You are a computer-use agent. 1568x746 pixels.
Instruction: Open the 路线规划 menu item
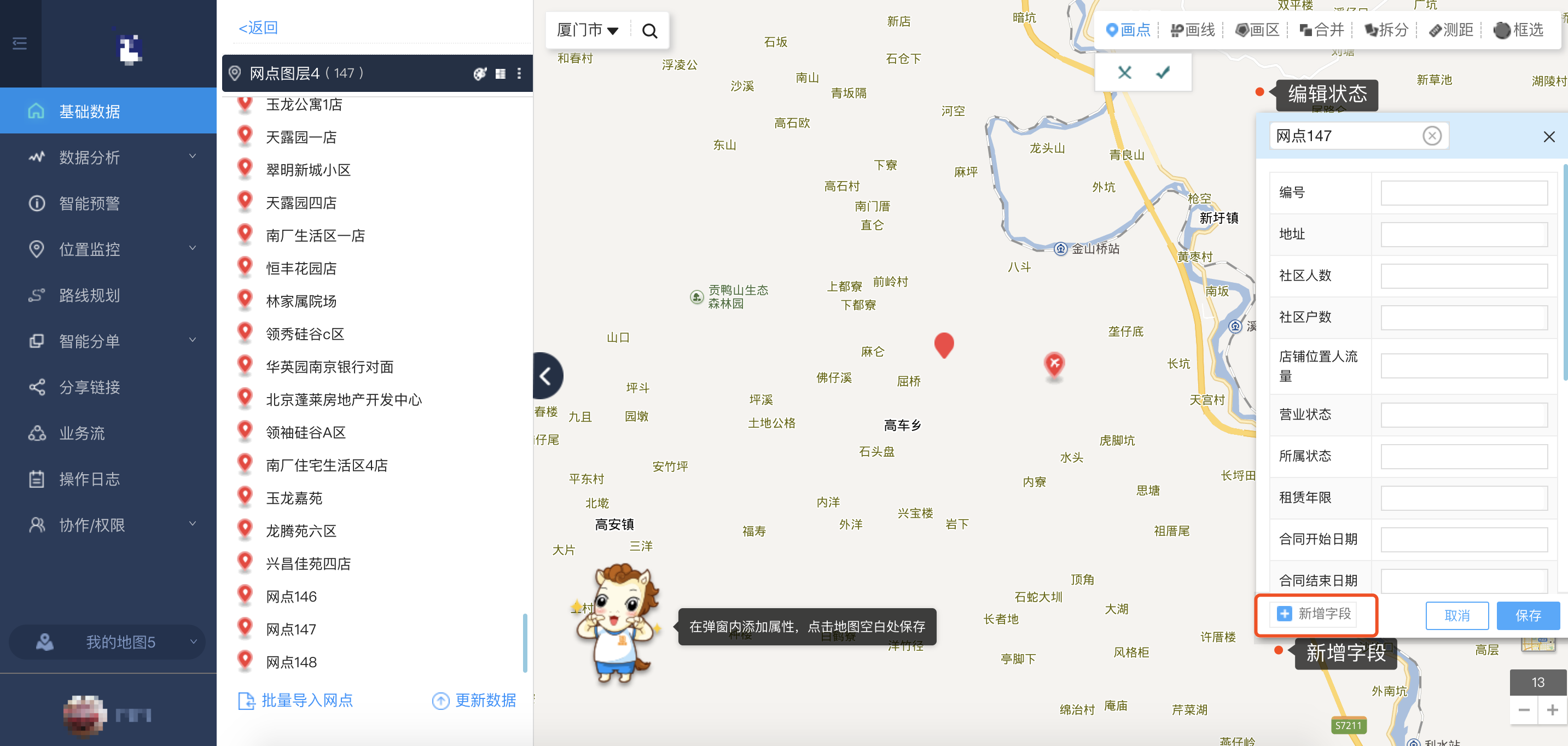coord(108,295)
